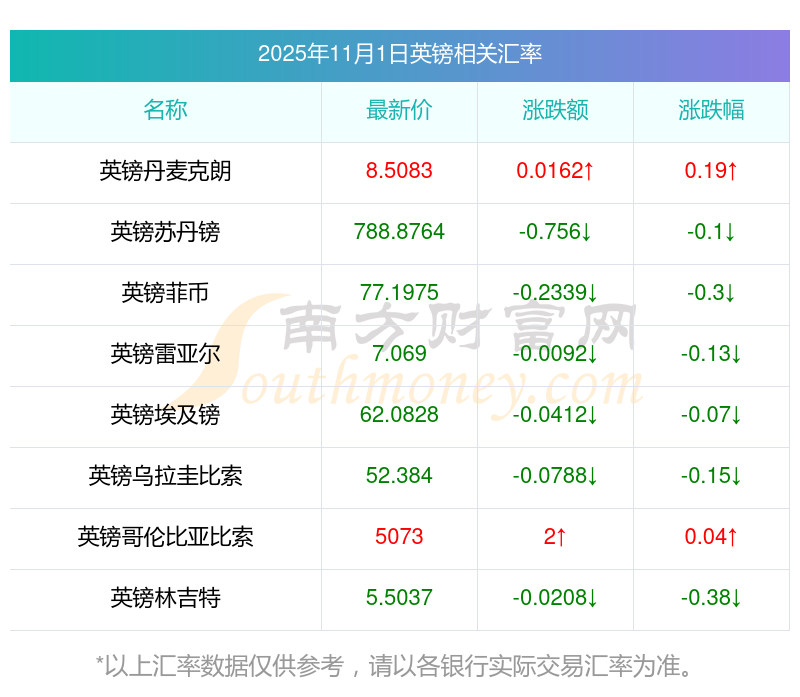Image resolution: width=800 pixels, height=697 pixels.
Task: Click the 英镑哥伦比亚比索 row name
Action: tap(165, 537)
